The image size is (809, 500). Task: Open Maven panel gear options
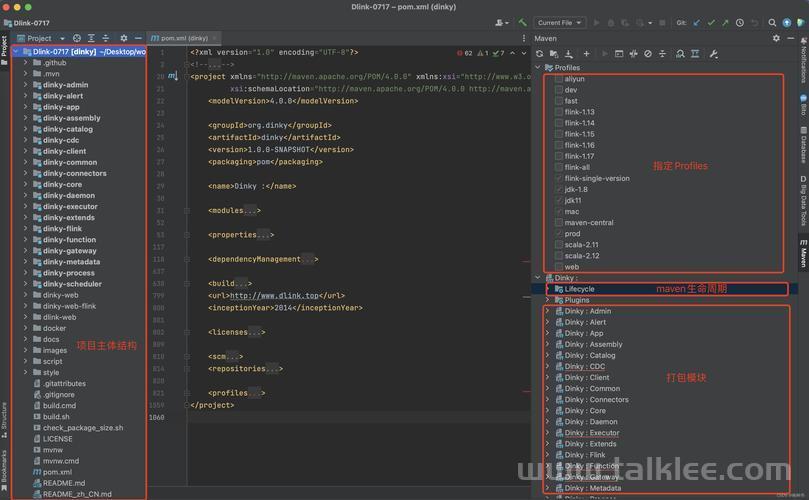pos(776,38)
